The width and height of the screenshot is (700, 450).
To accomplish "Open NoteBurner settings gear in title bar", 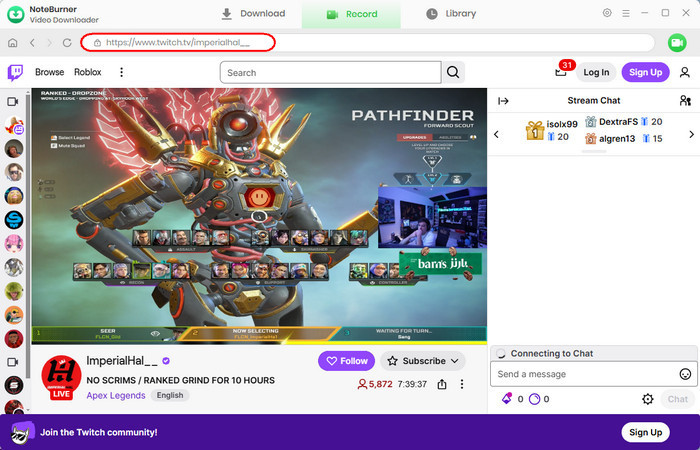I will [x=607, y=13].
